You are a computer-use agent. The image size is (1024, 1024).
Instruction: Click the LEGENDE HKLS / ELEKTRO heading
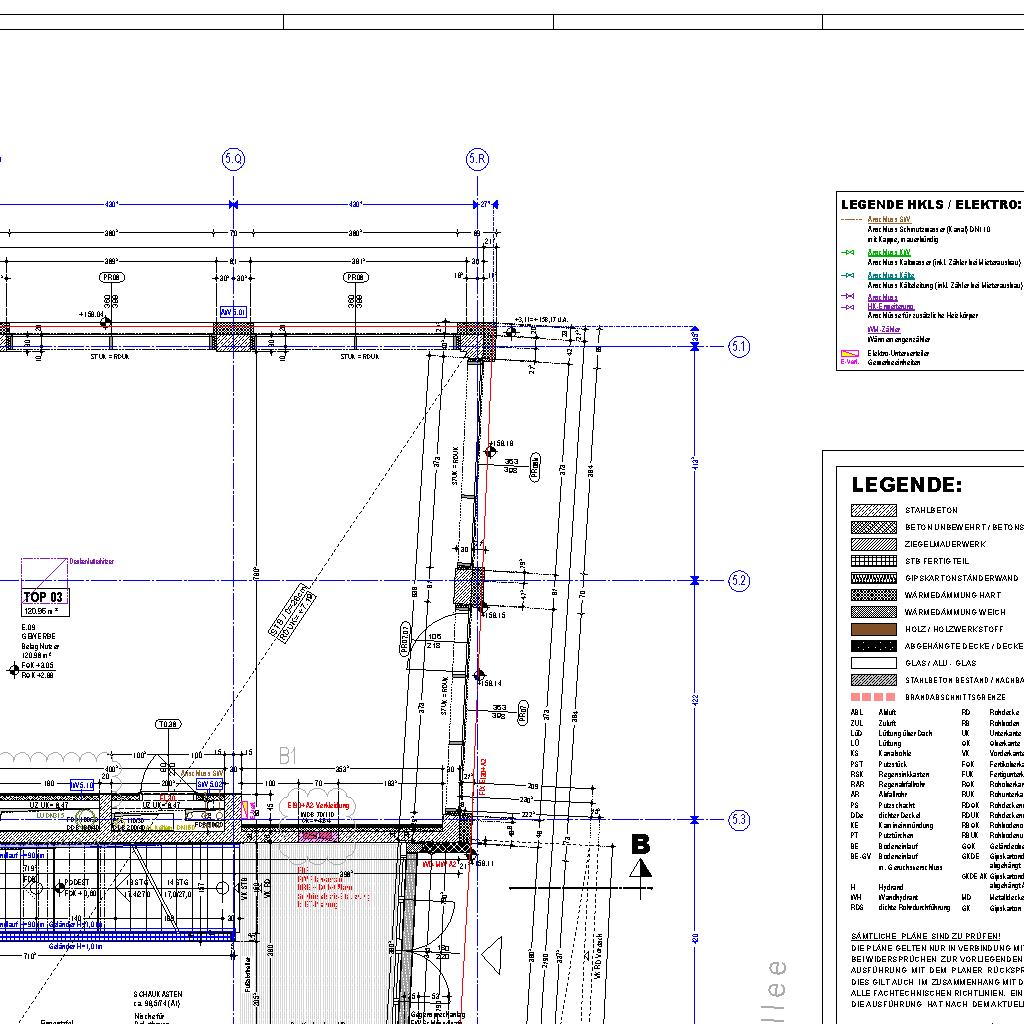(x=930, y=204)
